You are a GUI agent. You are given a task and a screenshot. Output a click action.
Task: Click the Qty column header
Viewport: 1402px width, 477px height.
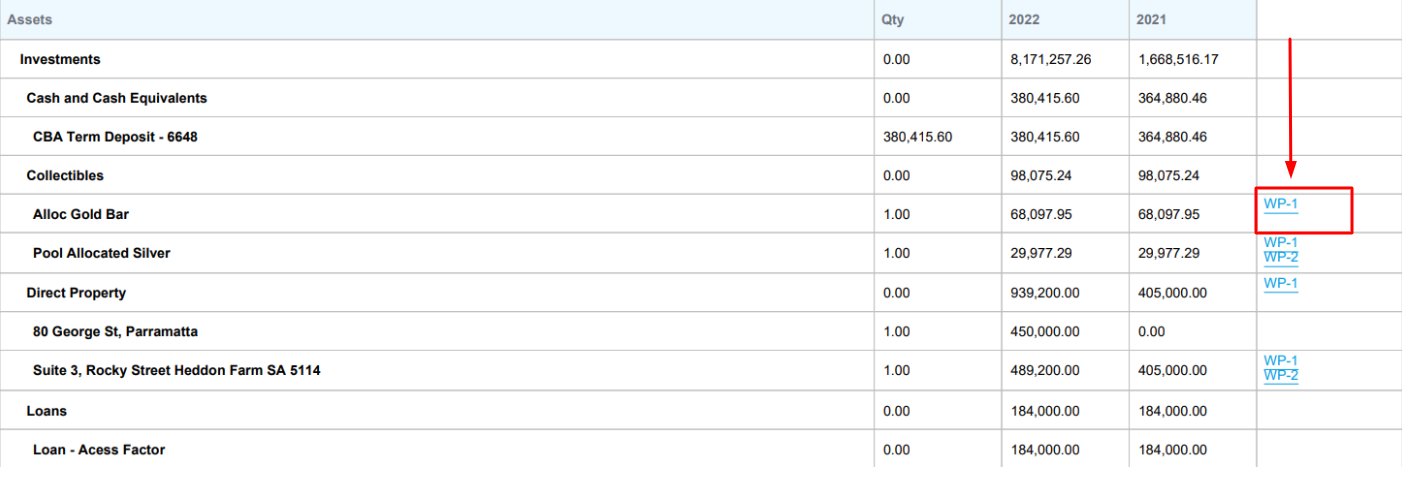click(x=892, y=20)
